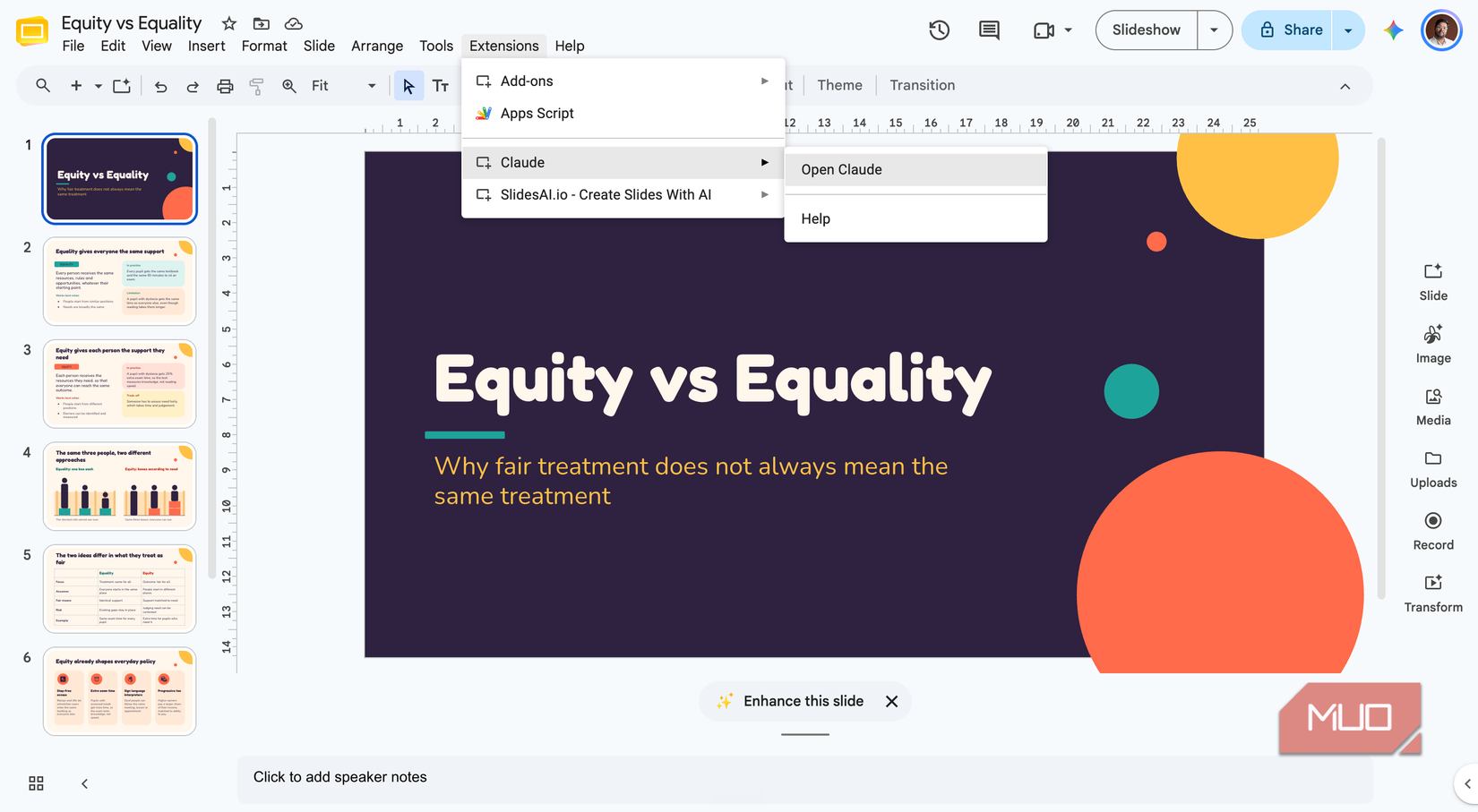Click the speaker notes field
The height and width of the screenshot is (812, 1478).
[804, 777]
